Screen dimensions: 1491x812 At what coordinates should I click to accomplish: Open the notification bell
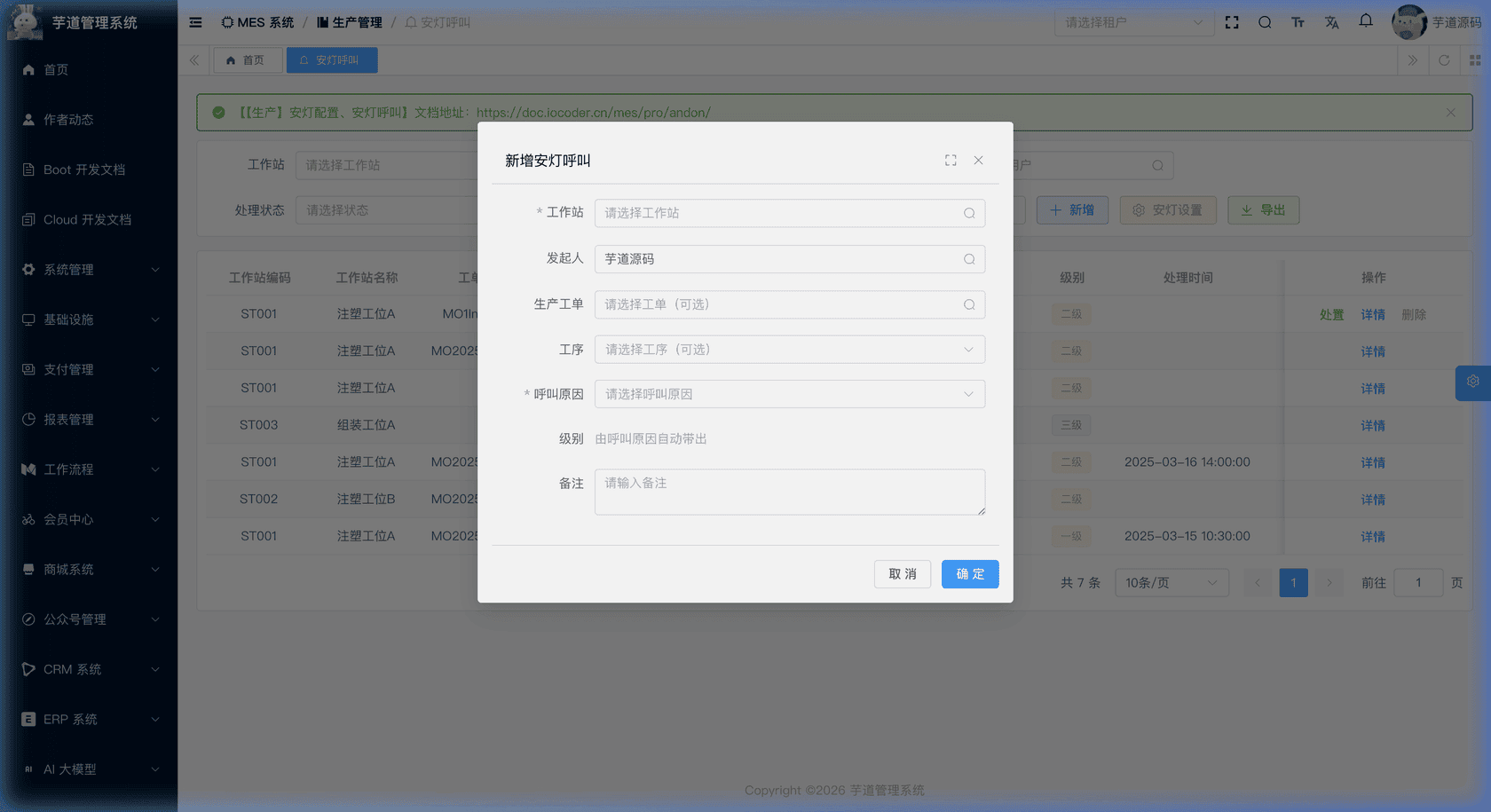[x=1365, y=21]
